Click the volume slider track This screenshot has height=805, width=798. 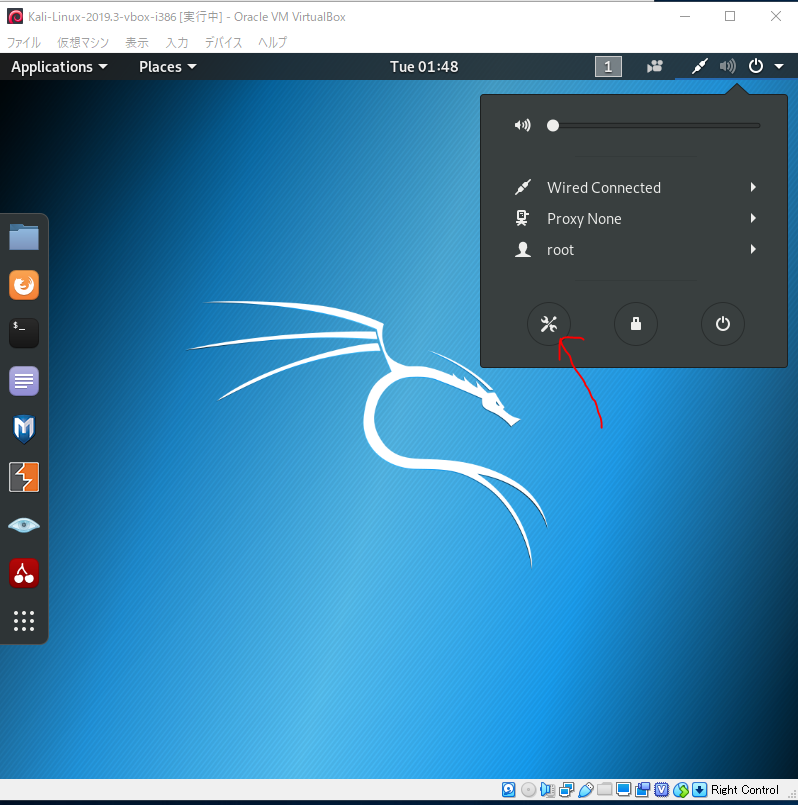[655, 126]
